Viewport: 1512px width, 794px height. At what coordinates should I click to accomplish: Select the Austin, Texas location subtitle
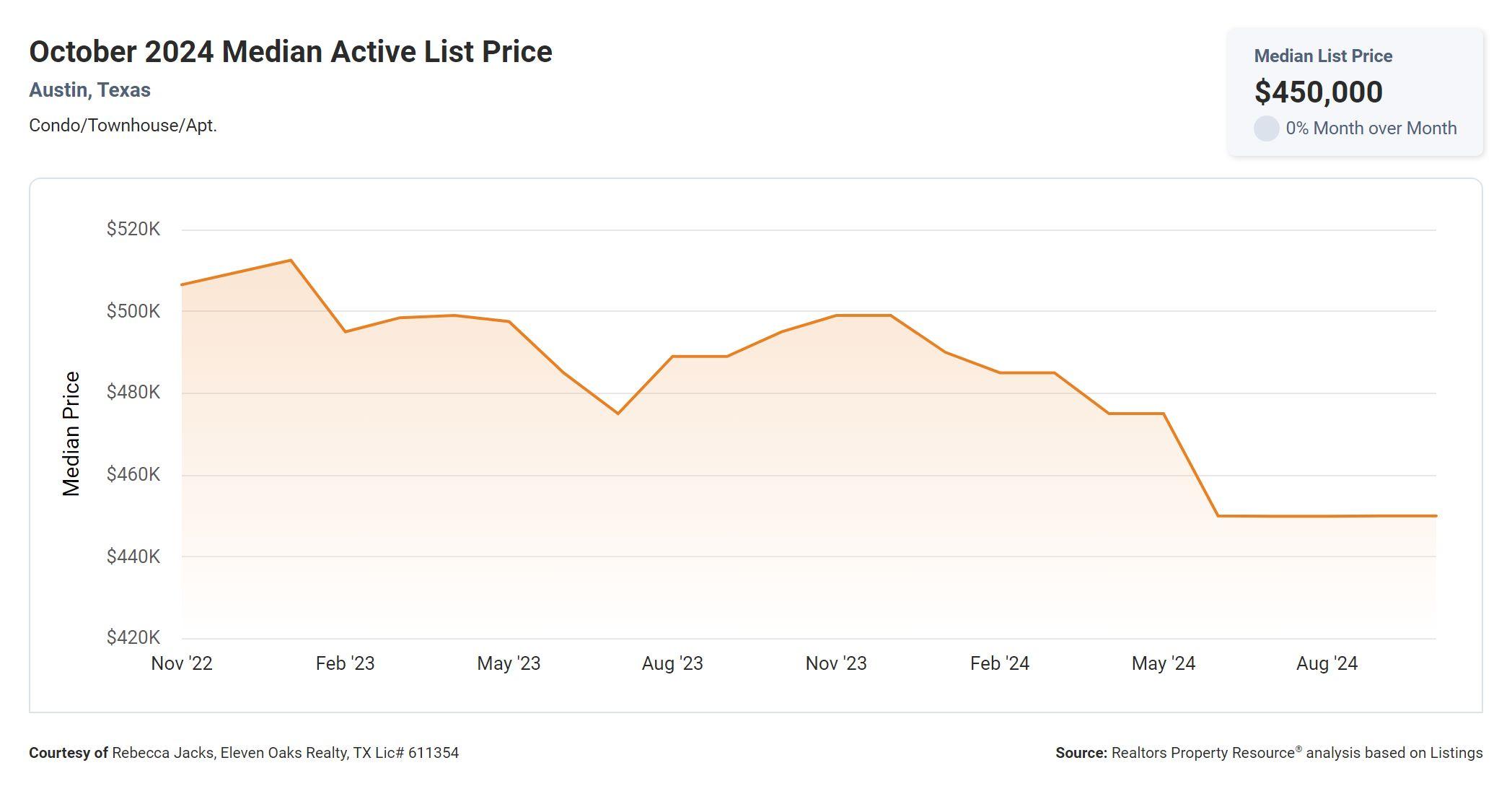click(89, 90)
